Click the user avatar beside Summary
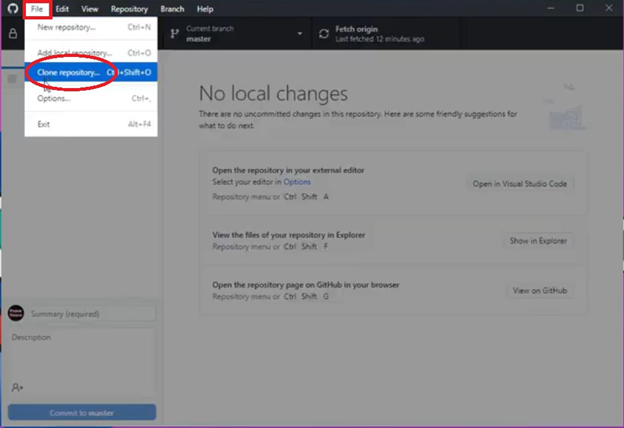The width and height of the screenshot is (624, 428). click(x=16, y=313)
